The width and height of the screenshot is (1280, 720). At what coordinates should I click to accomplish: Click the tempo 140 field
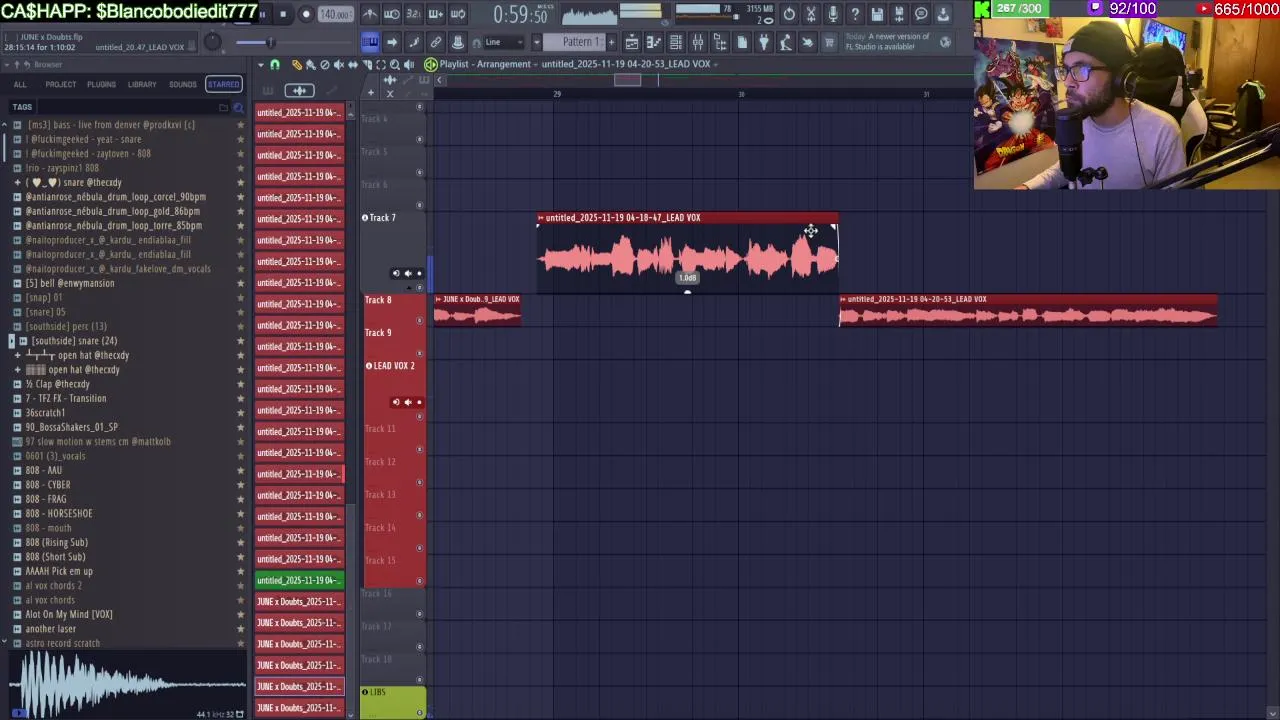[x=335, y=14]
